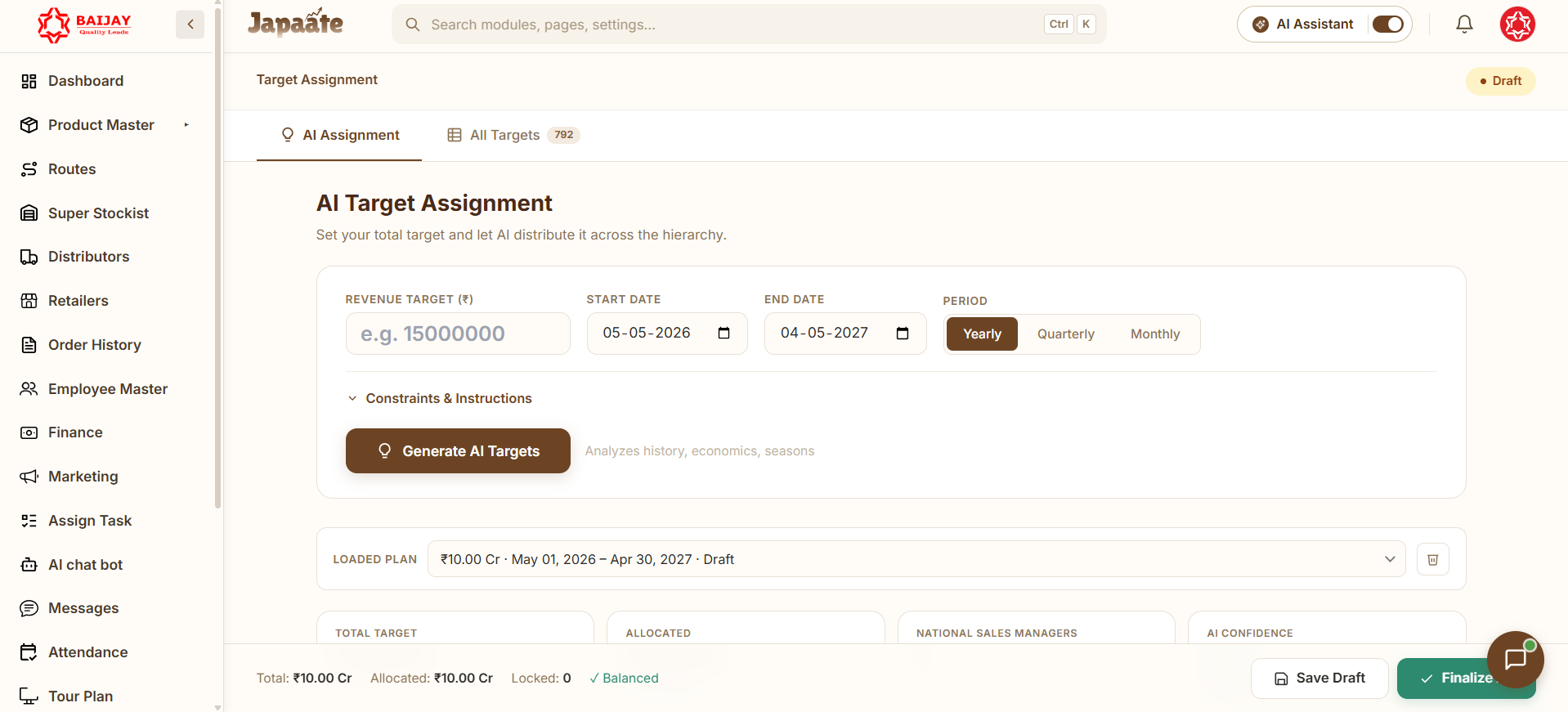The width and height of the screenshot is (1568, 712).
Task: Click the Dashboard sidebar icon
Action: tap(29, 81)
